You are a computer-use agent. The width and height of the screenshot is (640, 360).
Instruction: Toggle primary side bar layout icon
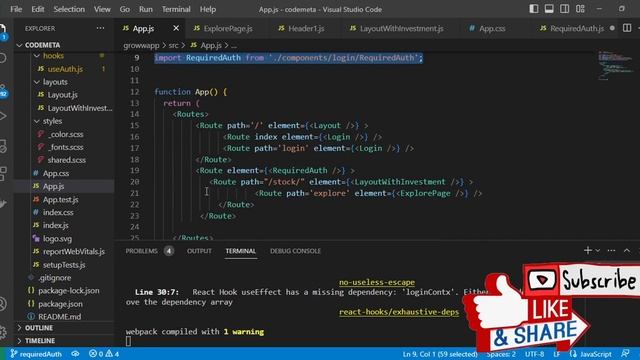click(533, 9)
